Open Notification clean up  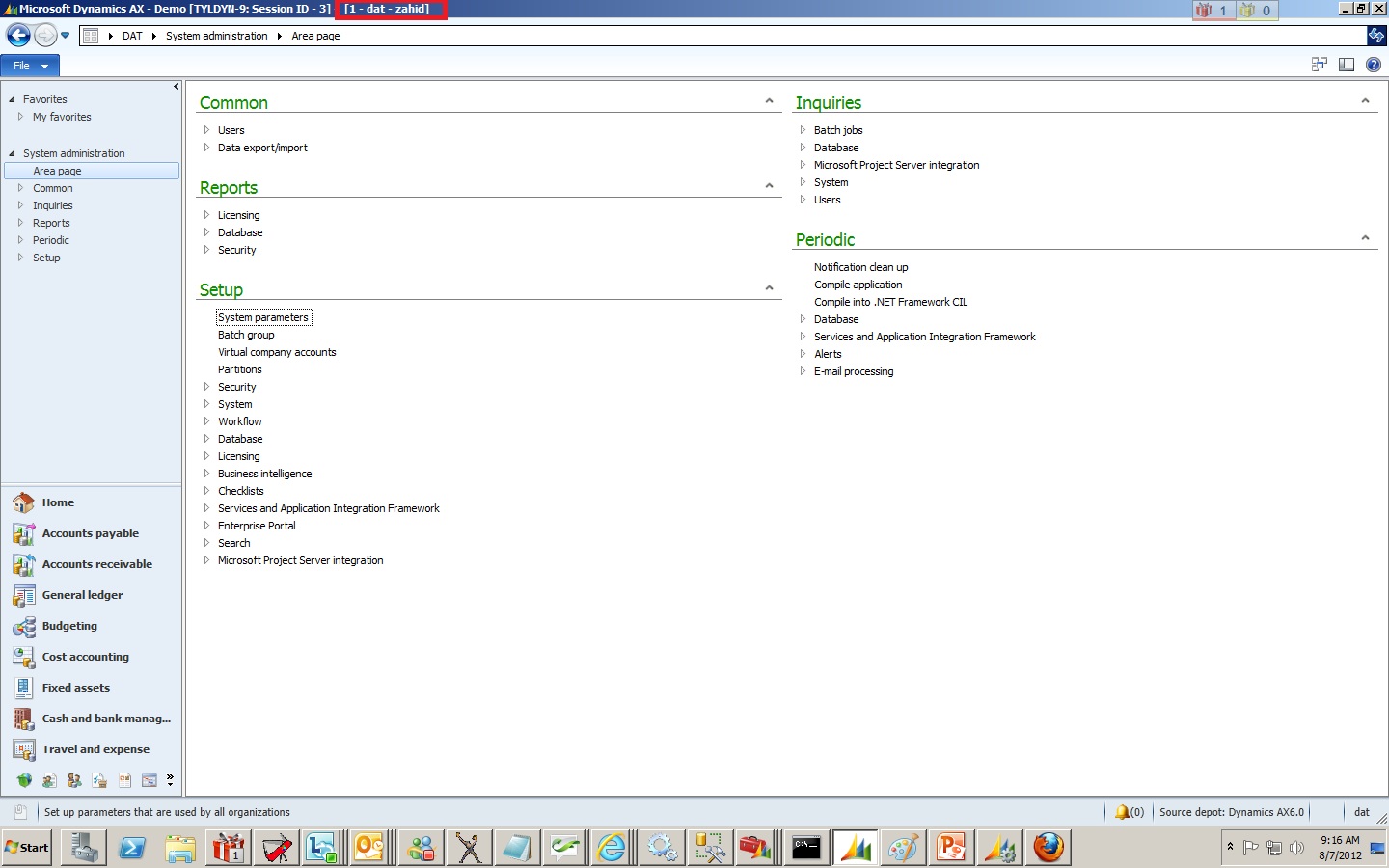click(860, 267)
